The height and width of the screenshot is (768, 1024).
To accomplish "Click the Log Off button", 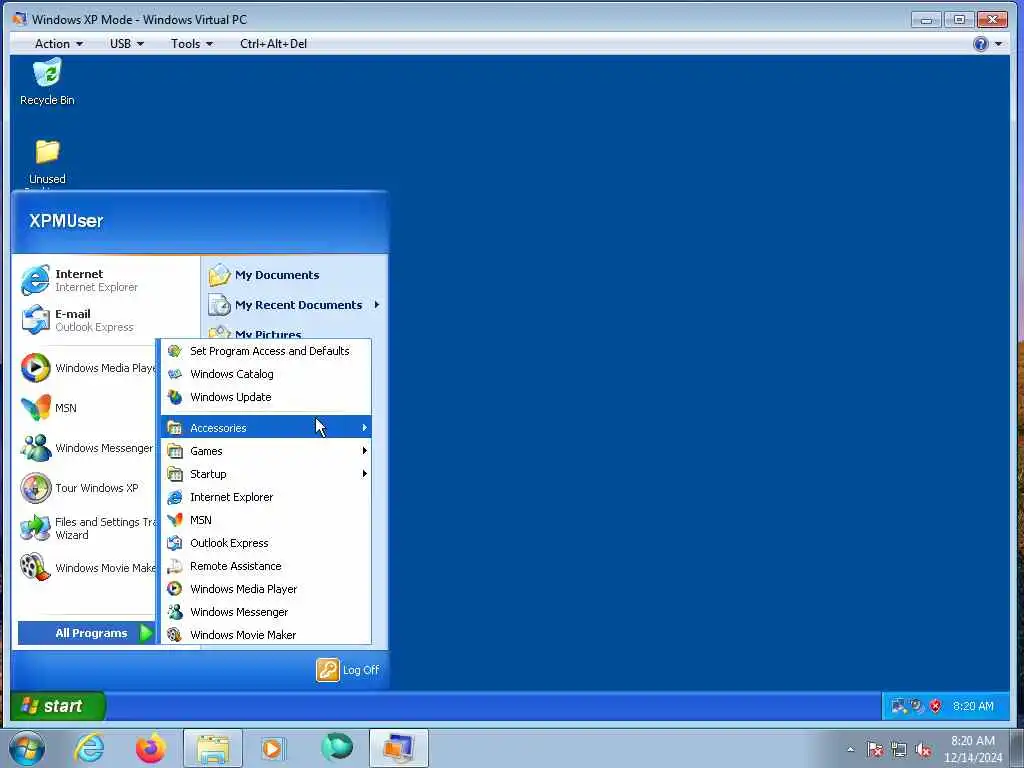I will (348, 670).
